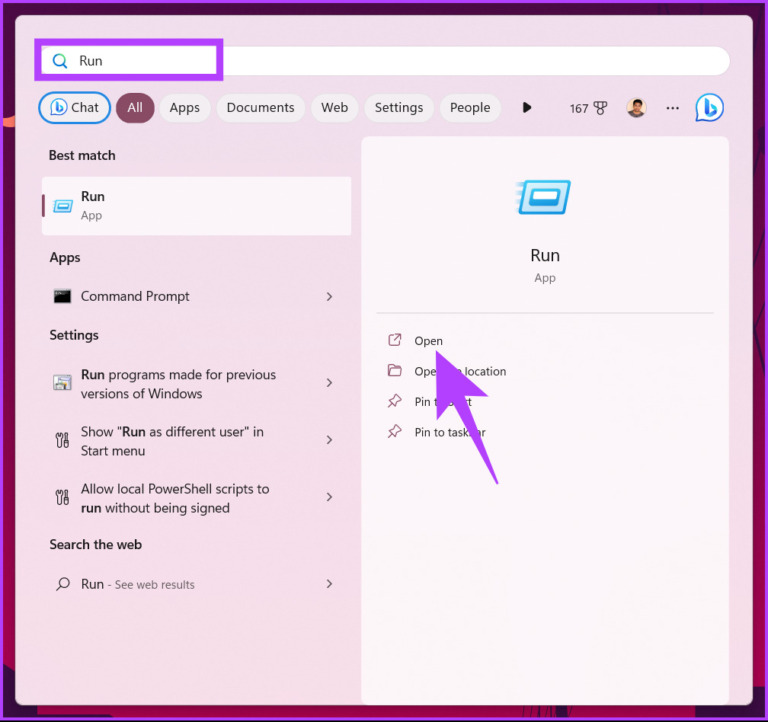Click Pin to Start pin icon

pyautogui.click(x=395, y=401)
